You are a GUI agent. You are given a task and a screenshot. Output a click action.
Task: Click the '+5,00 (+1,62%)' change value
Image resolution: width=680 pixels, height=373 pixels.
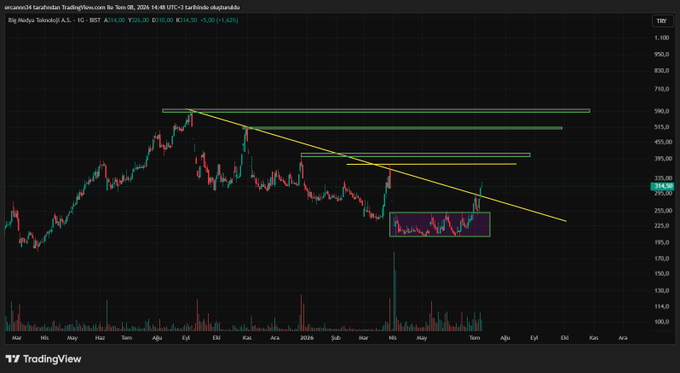coord(219,20)
